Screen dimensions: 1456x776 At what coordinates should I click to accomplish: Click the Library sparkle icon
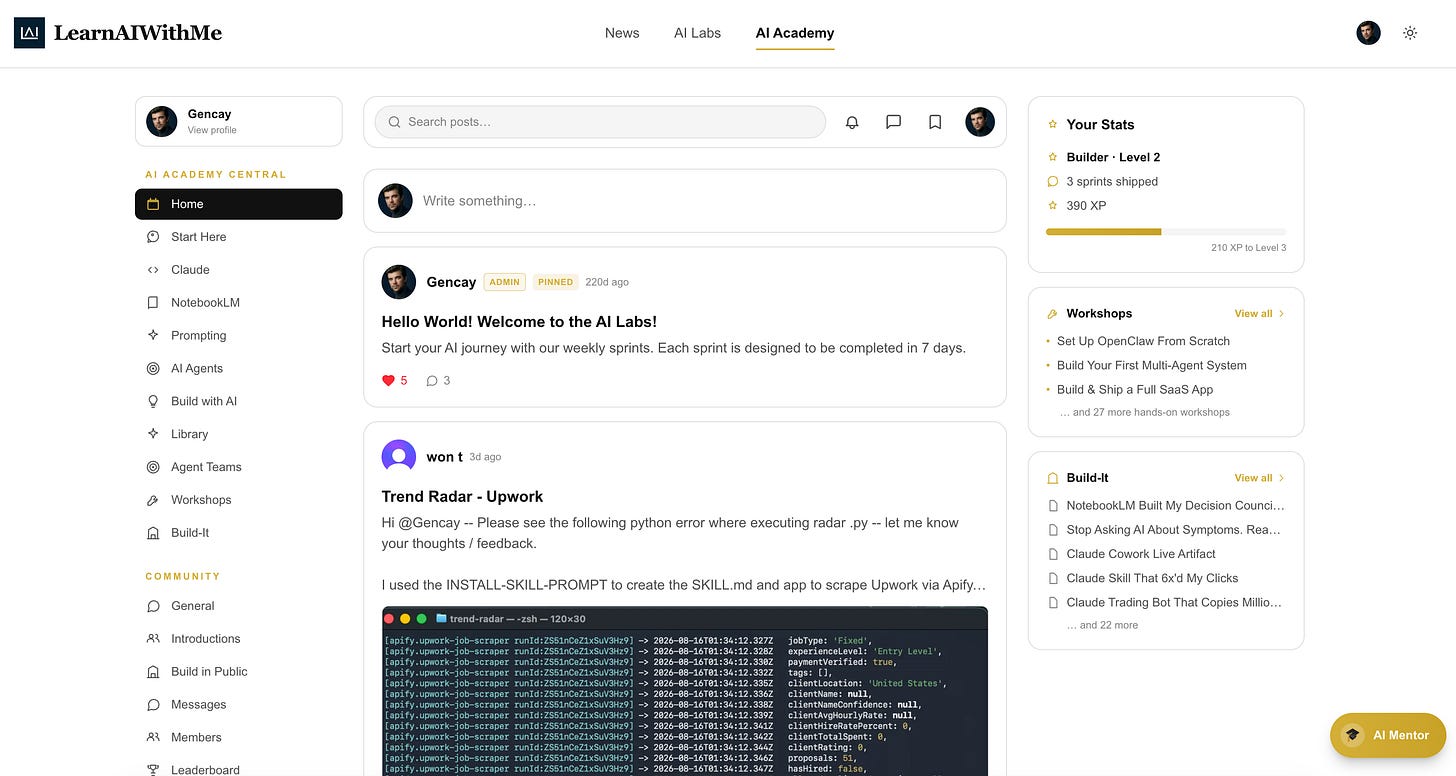(153, 434)
